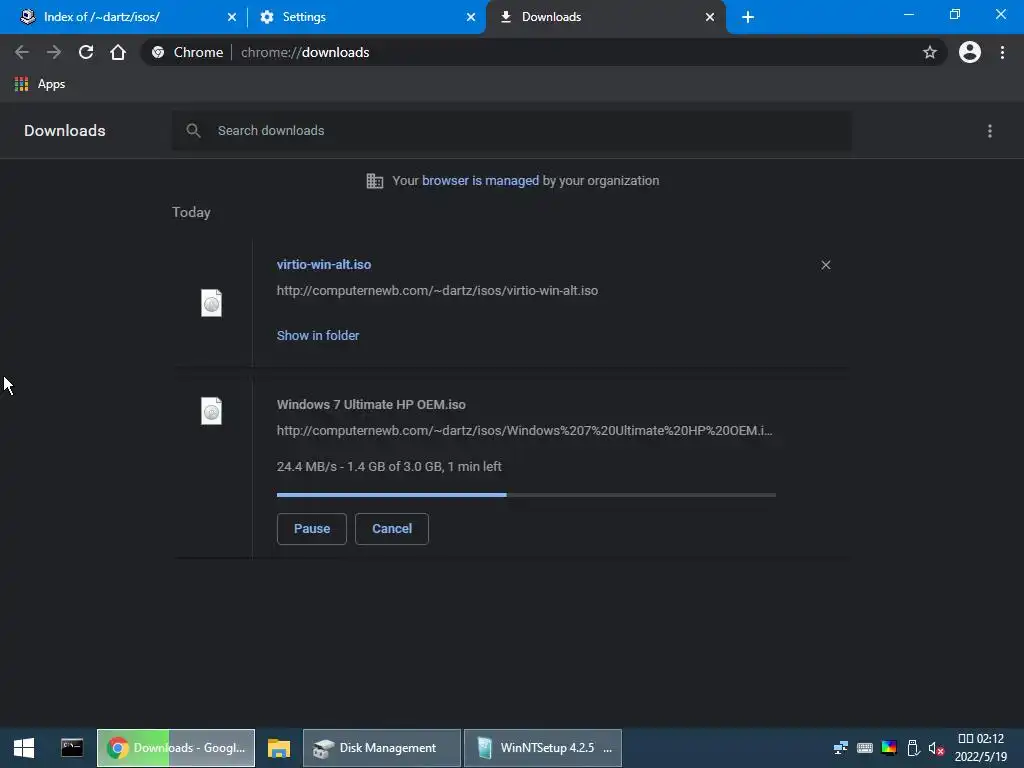Show virtio-win-alt.iso in folder
Image resolution: width=1024 pixels, height=768 pixels.
click(x=318, y=336)
